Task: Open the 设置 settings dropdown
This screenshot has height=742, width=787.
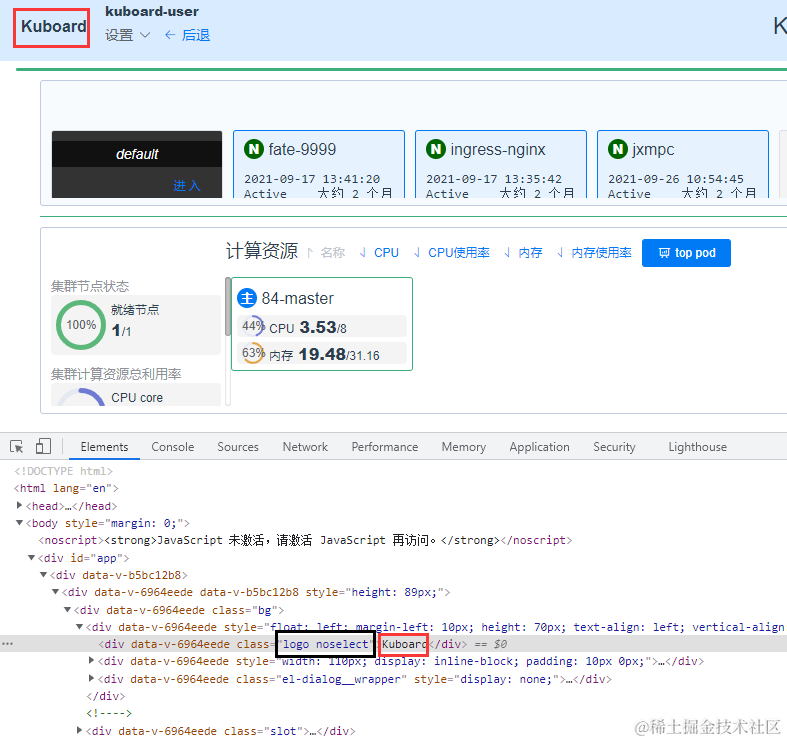Action: tap(127, 35)
